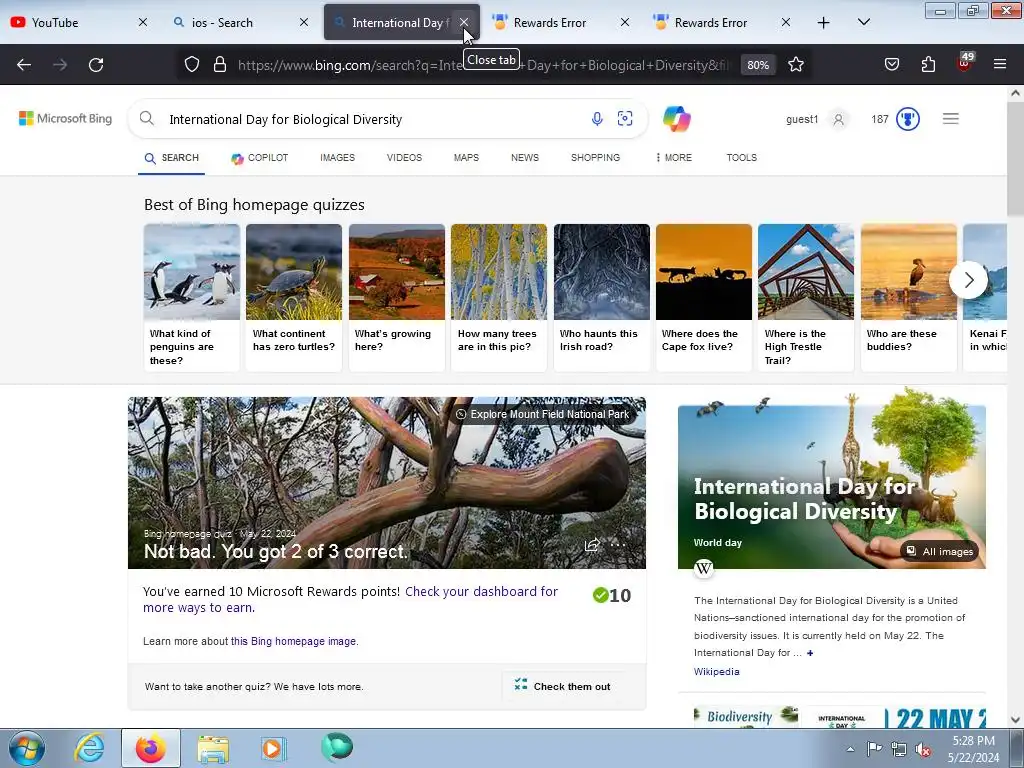
Task: Click the All images button
Action: pyautogui.click(x=939, y=551)
